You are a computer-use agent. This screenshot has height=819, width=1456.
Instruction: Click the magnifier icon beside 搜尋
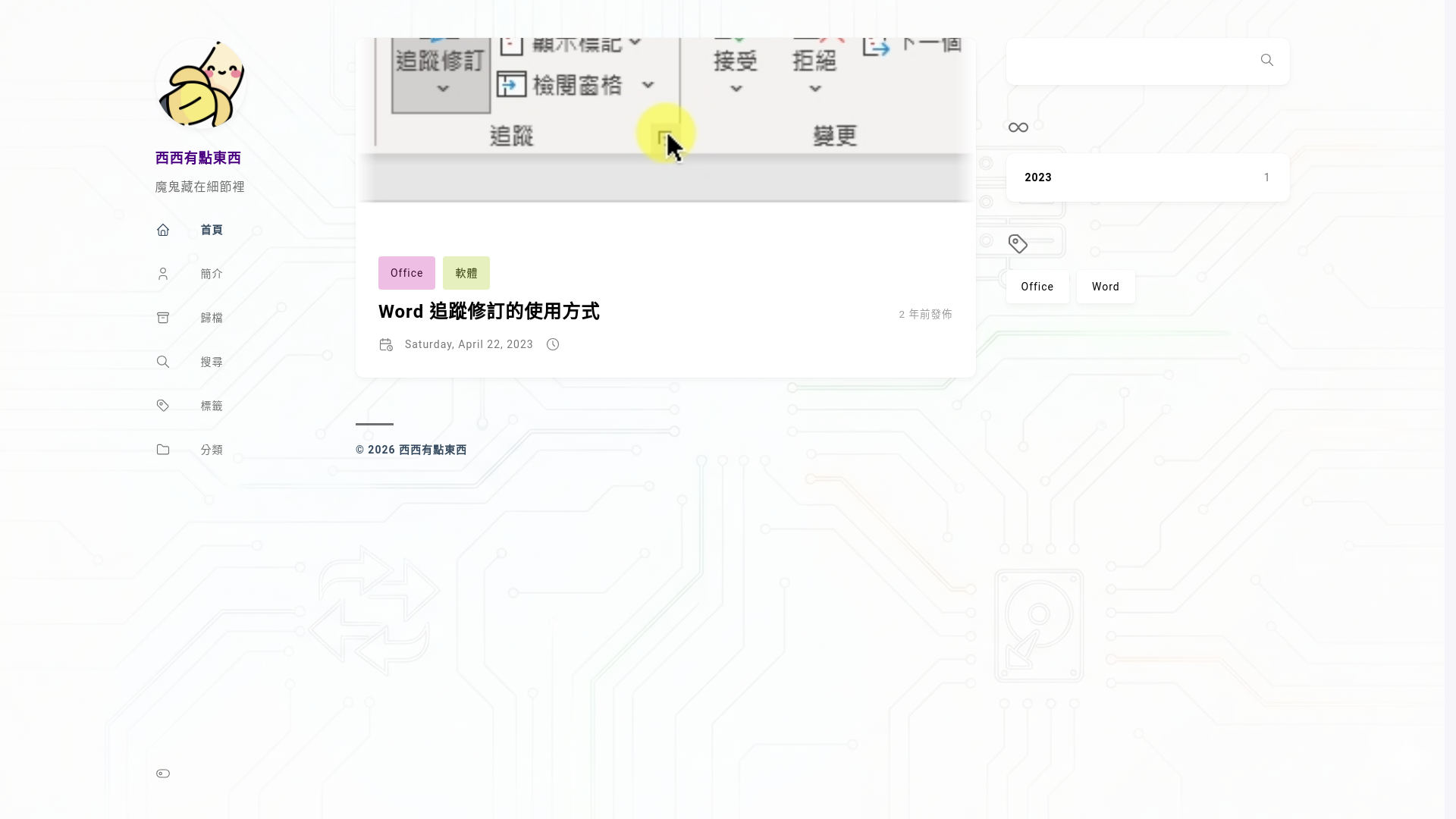pos(163,362)
